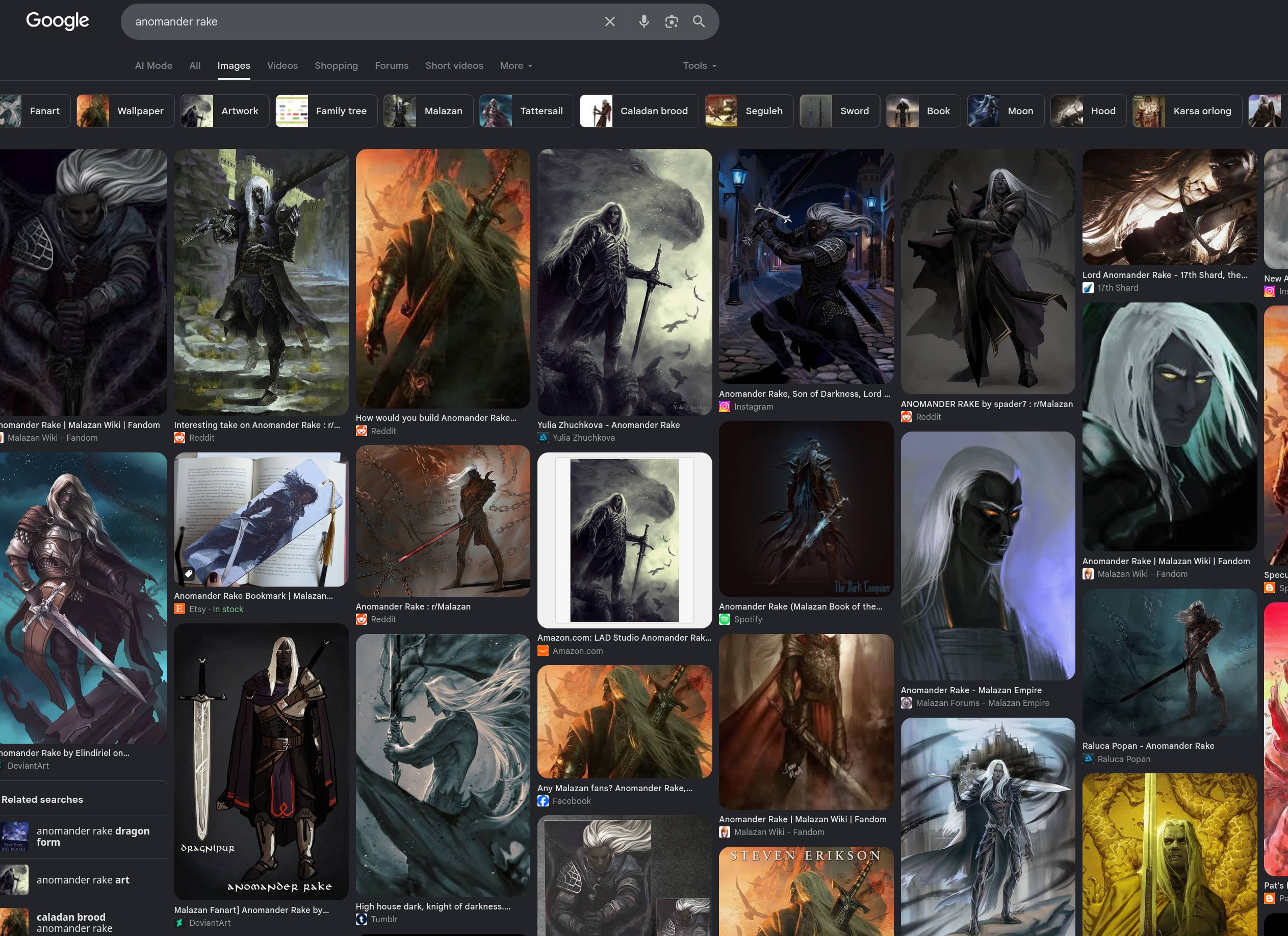Apply the Caladan brood filter chip

point(639,111)
